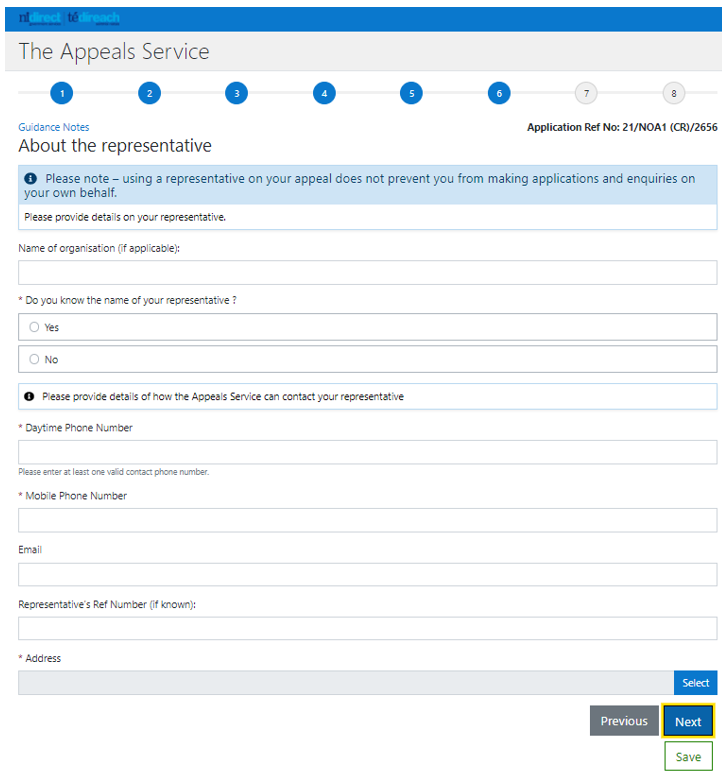Go back with the Previous button
722x778 pixels.
point(623,721)
